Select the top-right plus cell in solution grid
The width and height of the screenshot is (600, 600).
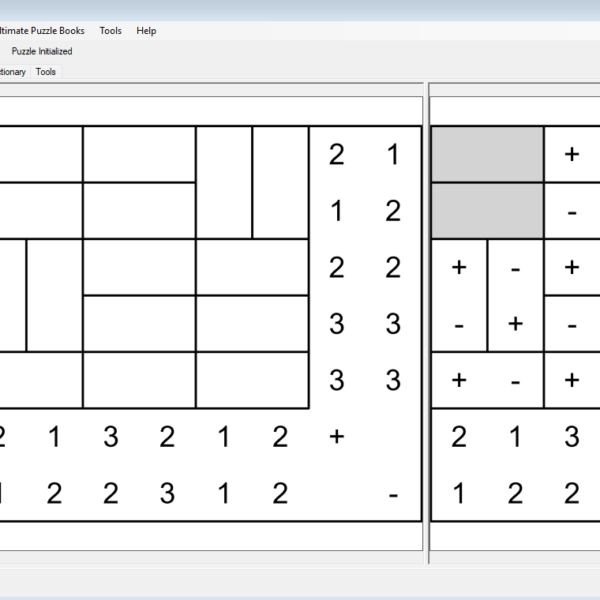(x=572, y=154)
